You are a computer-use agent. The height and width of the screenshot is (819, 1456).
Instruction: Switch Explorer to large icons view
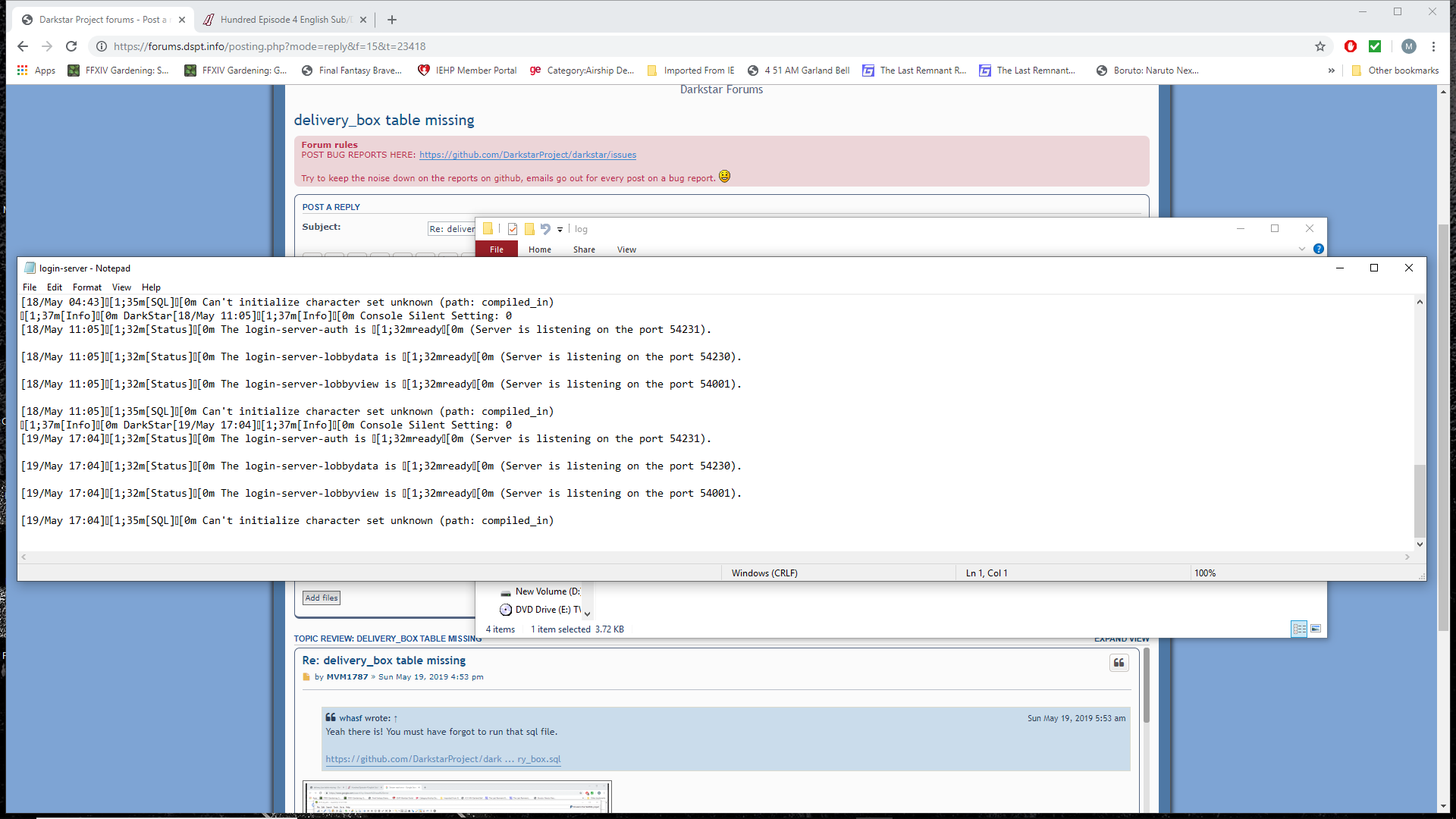point(1316,629)
